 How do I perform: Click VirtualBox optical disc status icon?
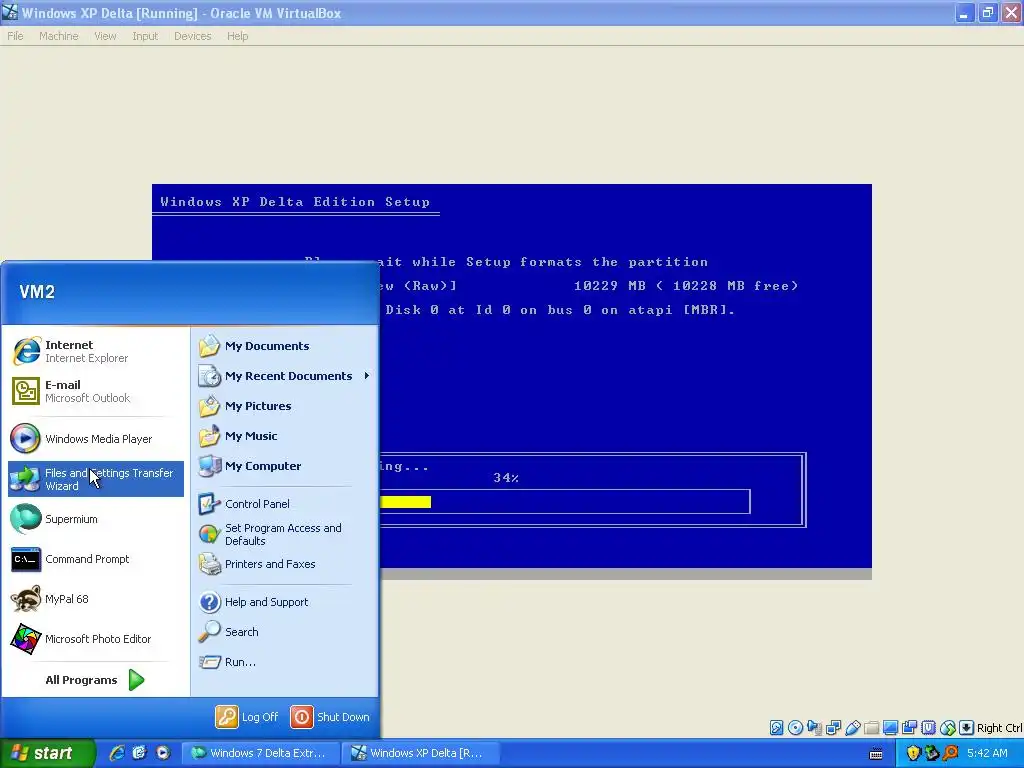point(795,728)
